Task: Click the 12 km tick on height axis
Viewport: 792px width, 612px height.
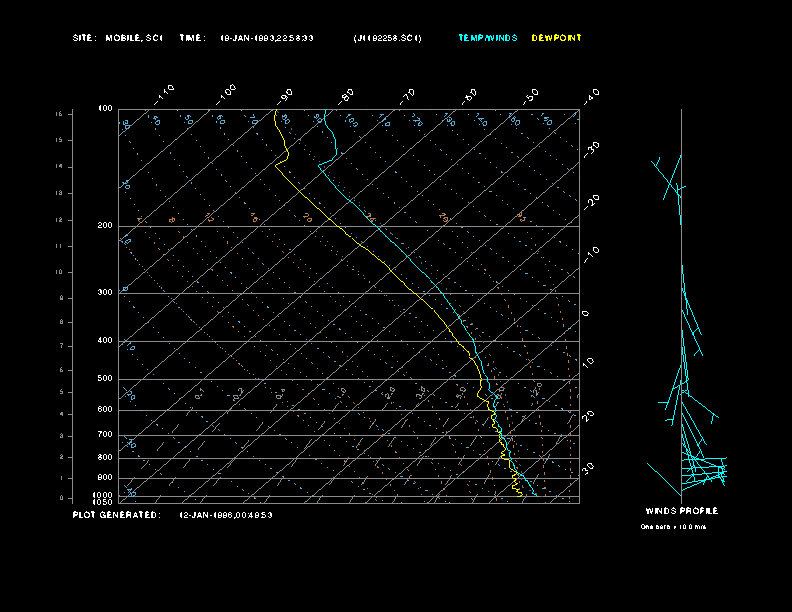Action: coord(60,220)
